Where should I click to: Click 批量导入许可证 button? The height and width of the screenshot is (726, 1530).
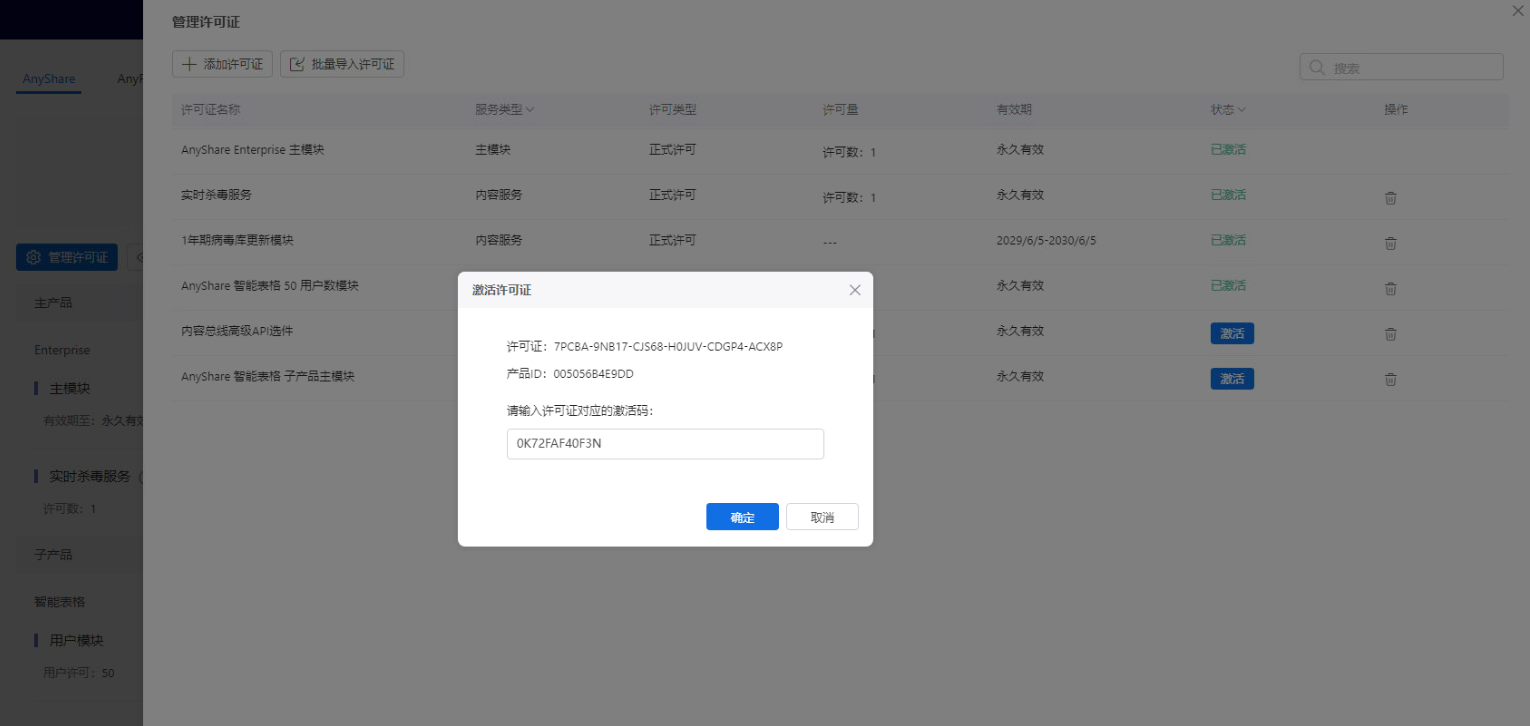342,64
